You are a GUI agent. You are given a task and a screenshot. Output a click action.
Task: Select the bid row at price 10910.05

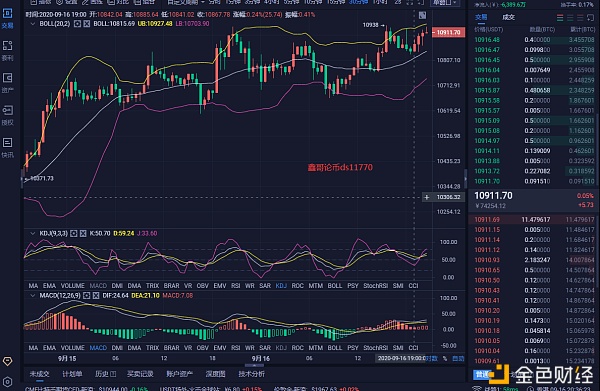point(533,341)
